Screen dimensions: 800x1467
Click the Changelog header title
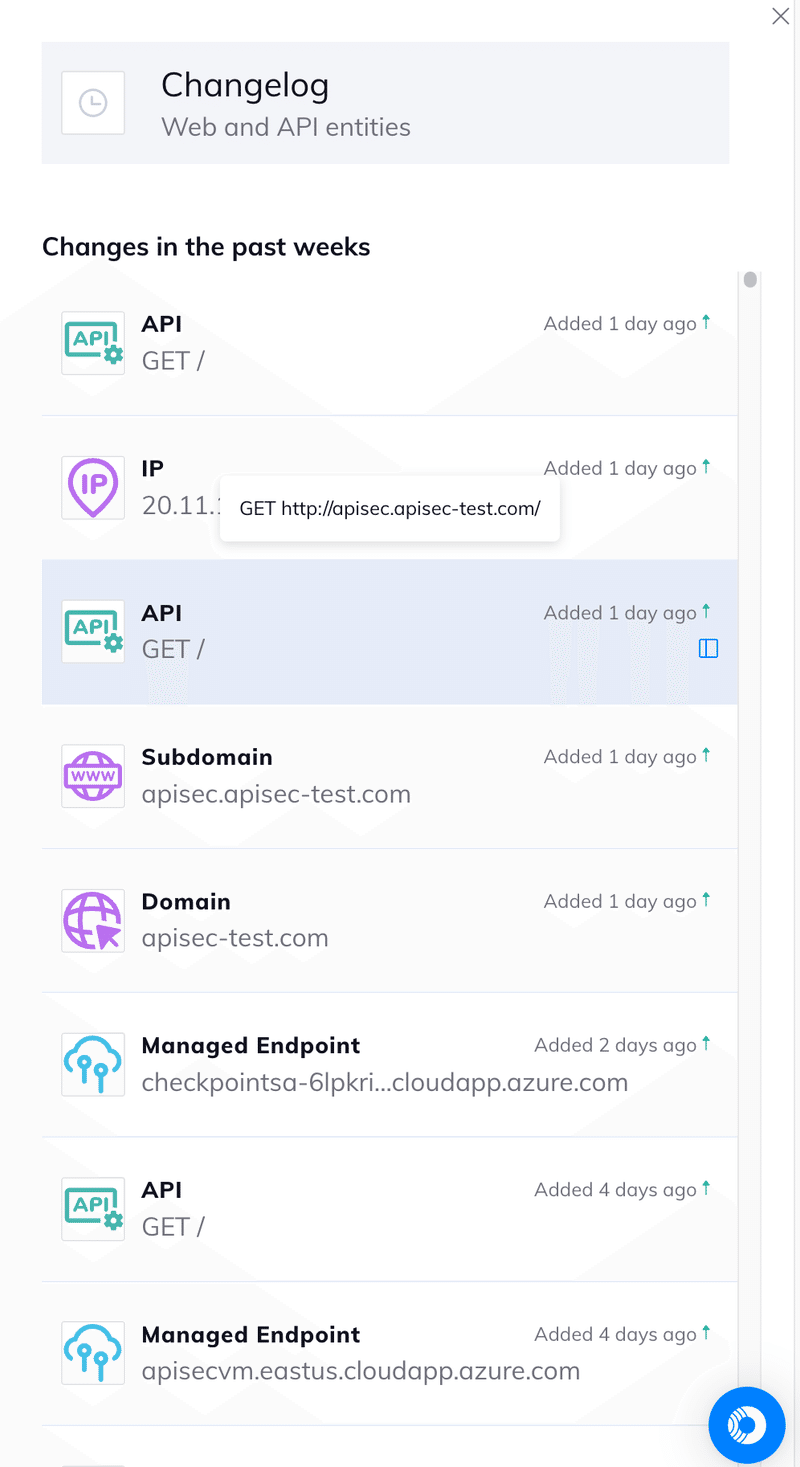(x=245, y=85)
